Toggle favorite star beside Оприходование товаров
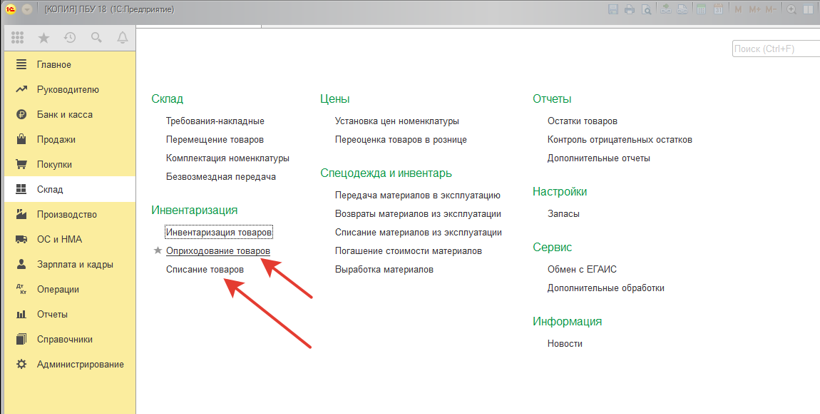The height and width of the screenshot is (414, 820). 157,251
